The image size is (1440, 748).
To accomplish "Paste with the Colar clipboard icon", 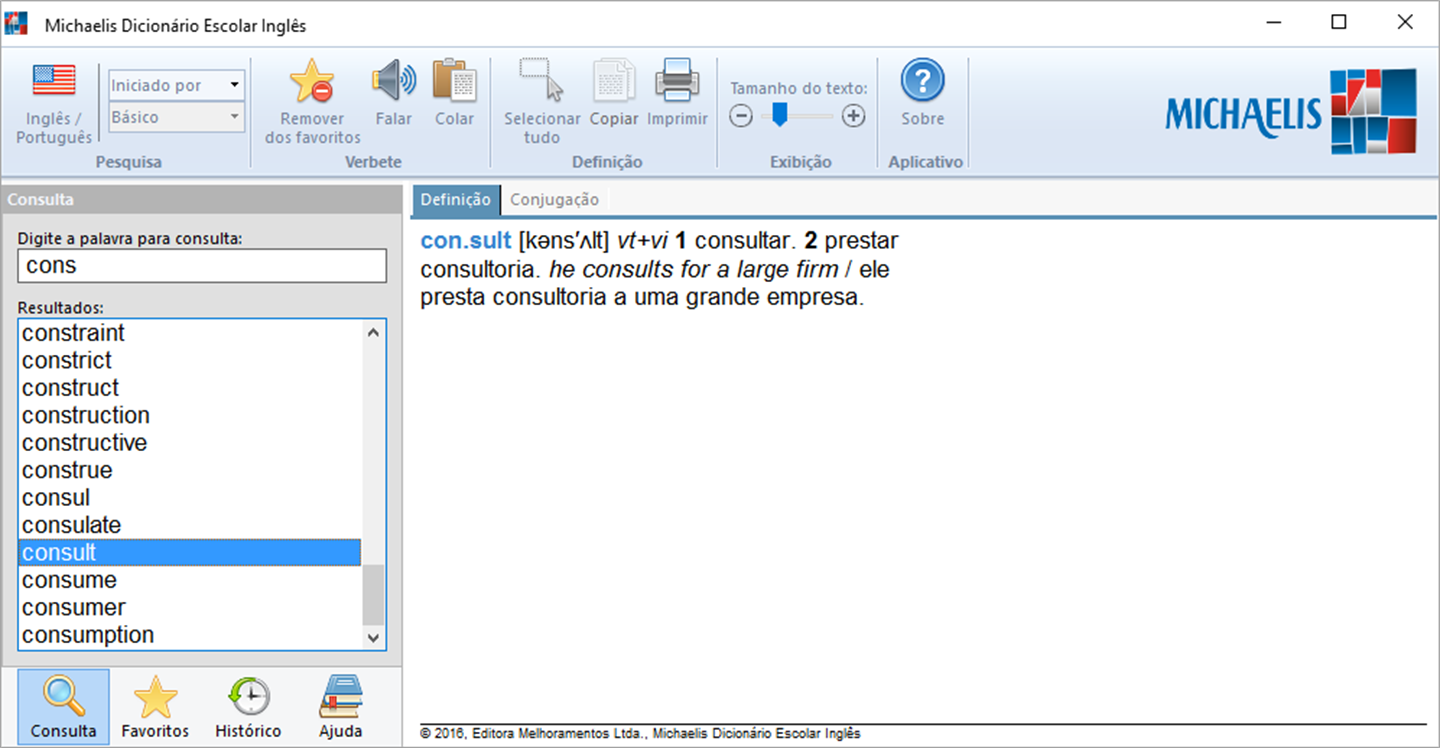I will click(454, 94).
